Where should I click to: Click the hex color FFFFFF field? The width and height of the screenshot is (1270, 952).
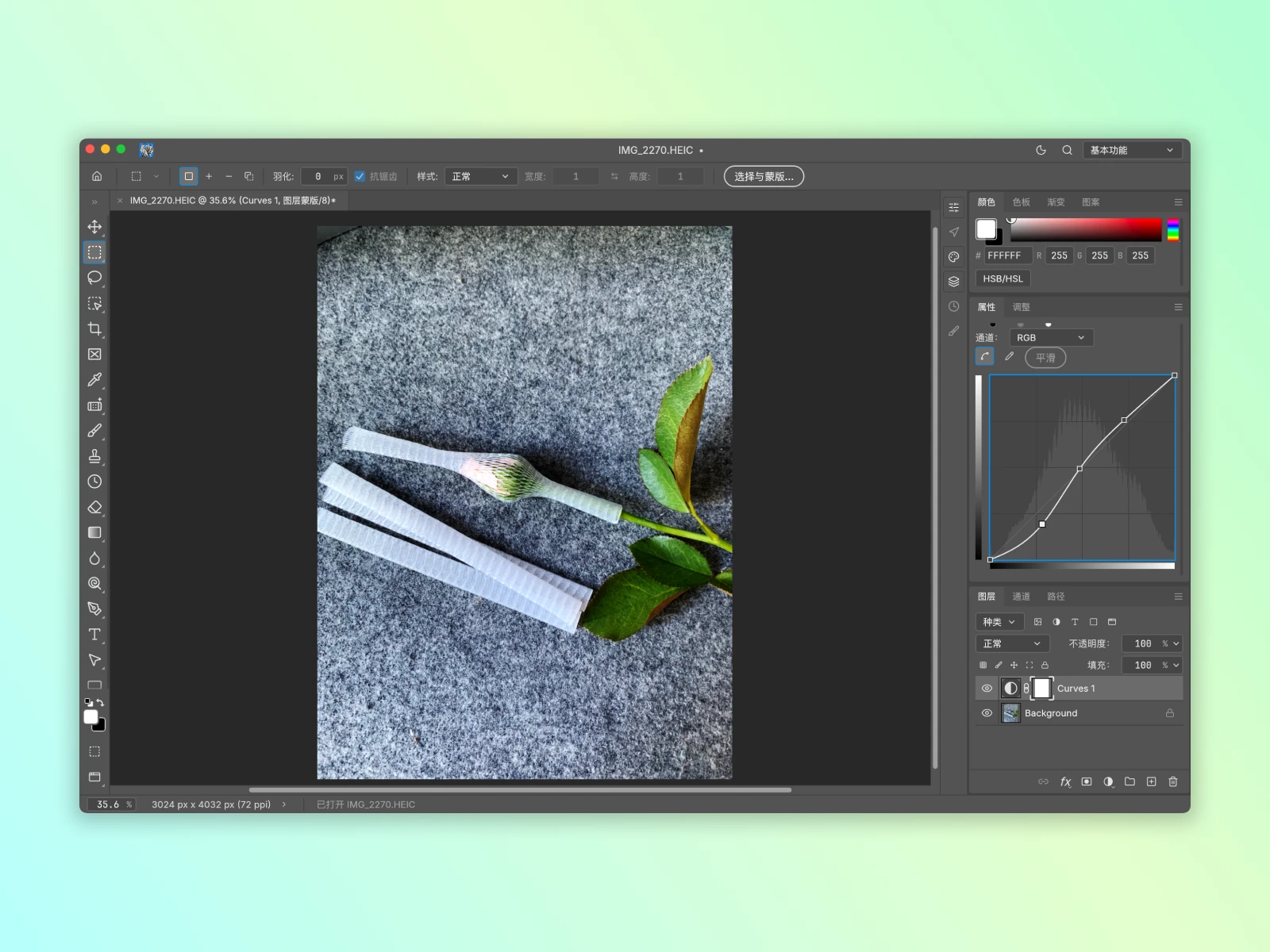(1007, 255)
